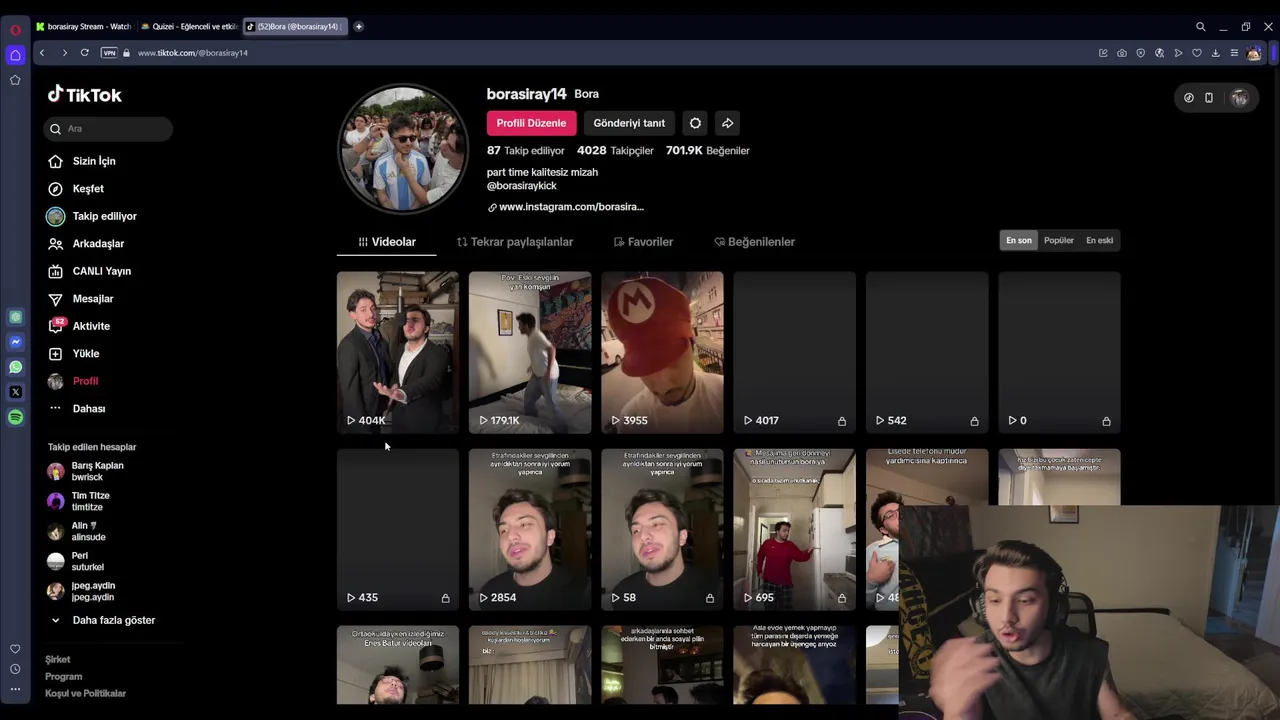Open Mario hat video with 3955 views

point(662,352)
